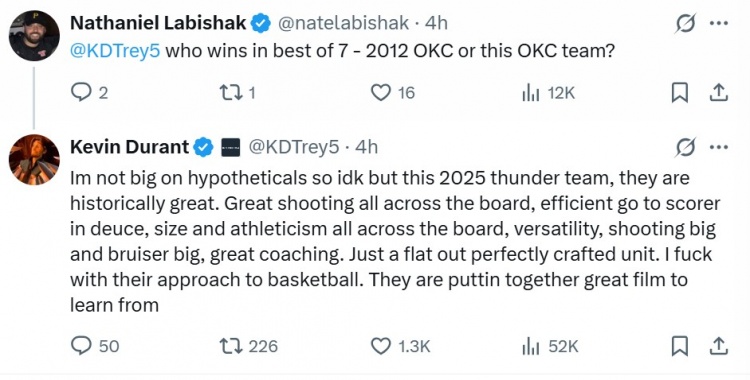Open Kevin Durant's profile avatar
750x380 pixels.
pos(34,159)
